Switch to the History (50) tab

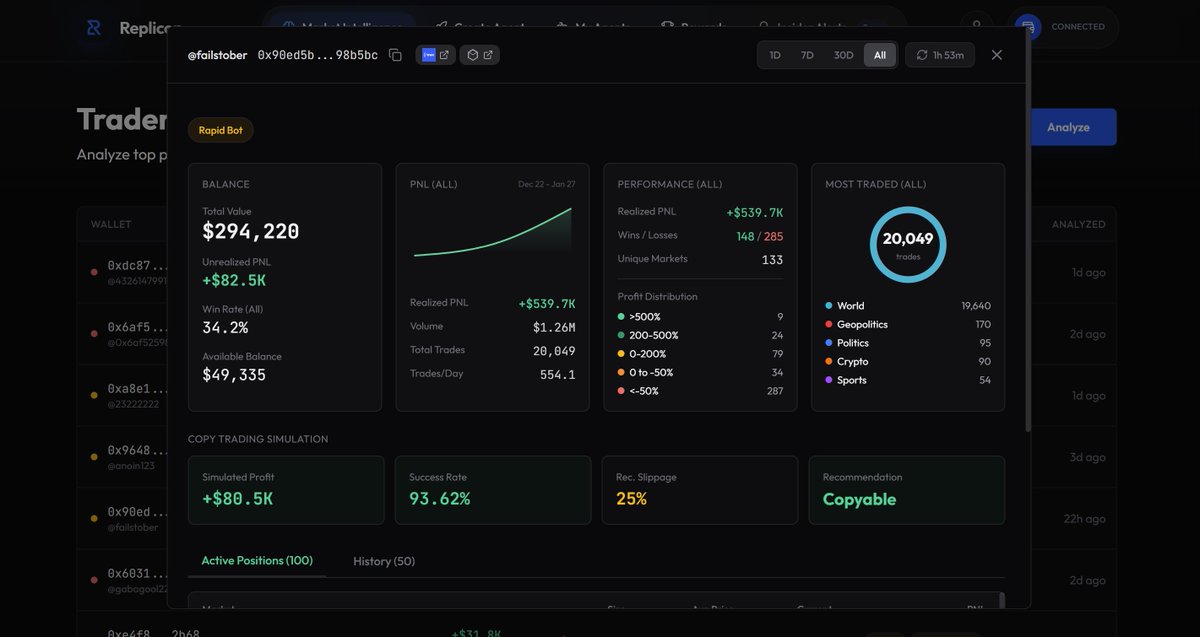pyautogui.click(x=383, y=561)
